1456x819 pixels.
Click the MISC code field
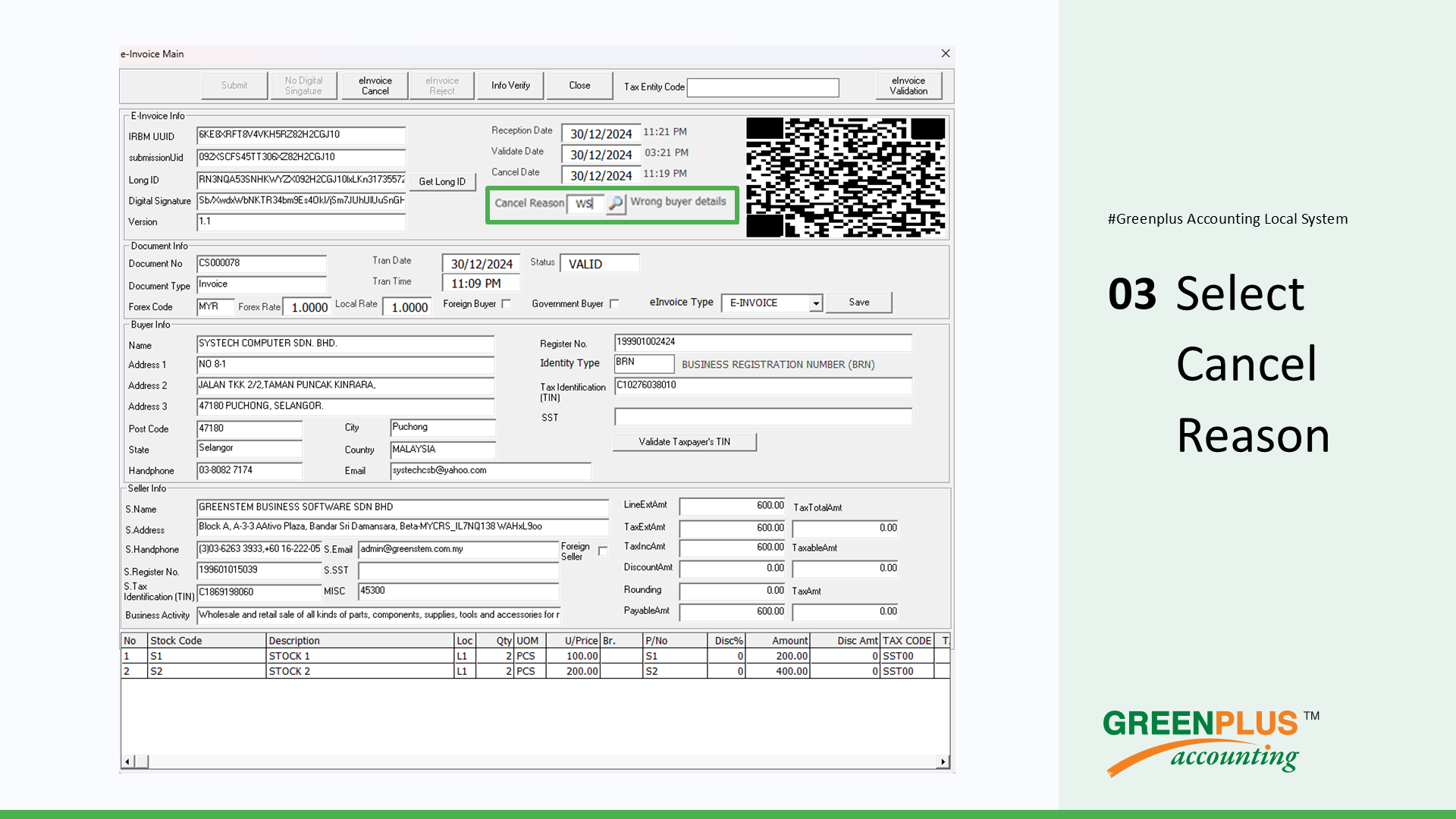click(459, 591)
